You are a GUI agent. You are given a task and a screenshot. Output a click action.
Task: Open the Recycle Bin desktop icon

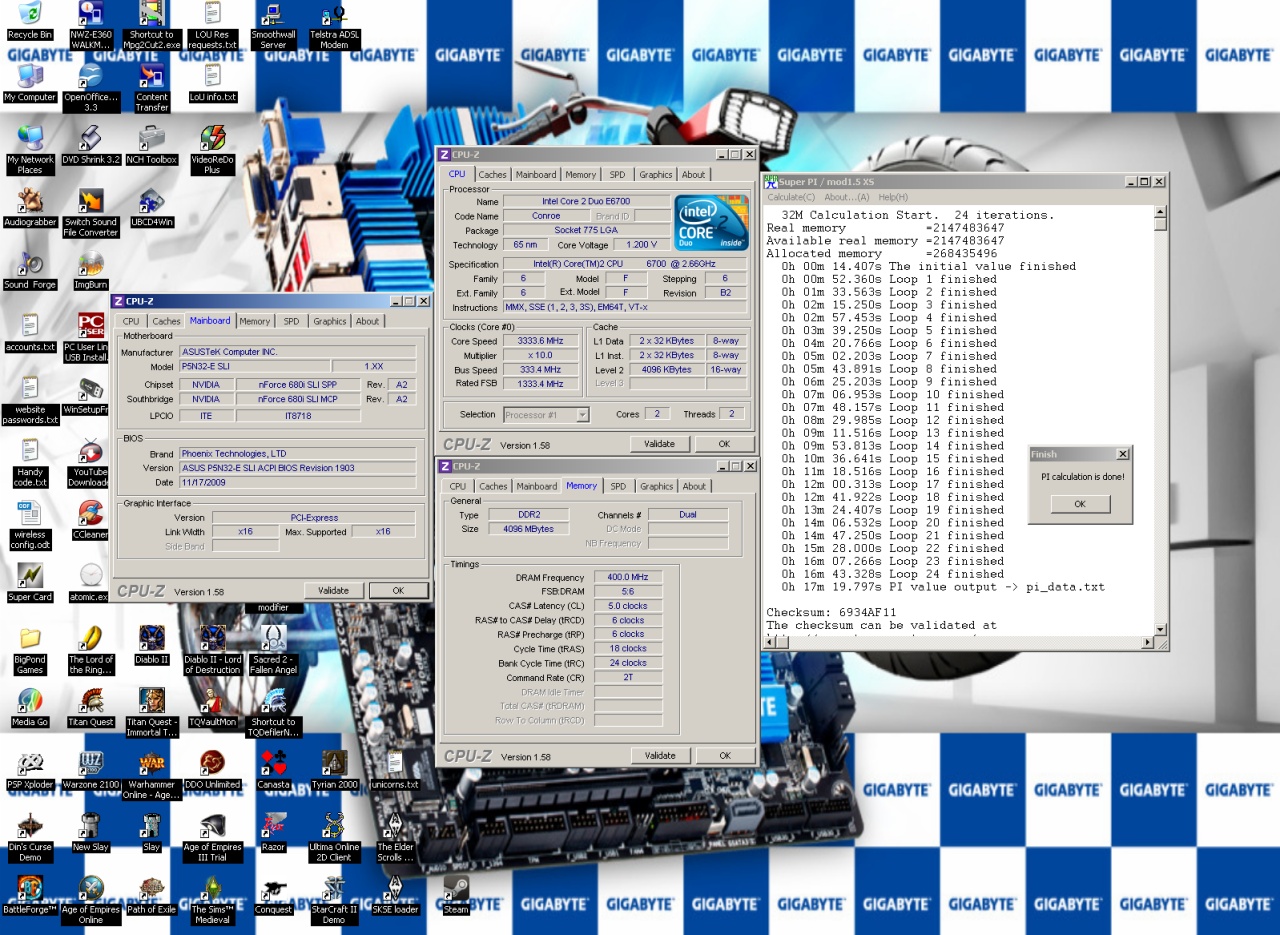[30, 20]
